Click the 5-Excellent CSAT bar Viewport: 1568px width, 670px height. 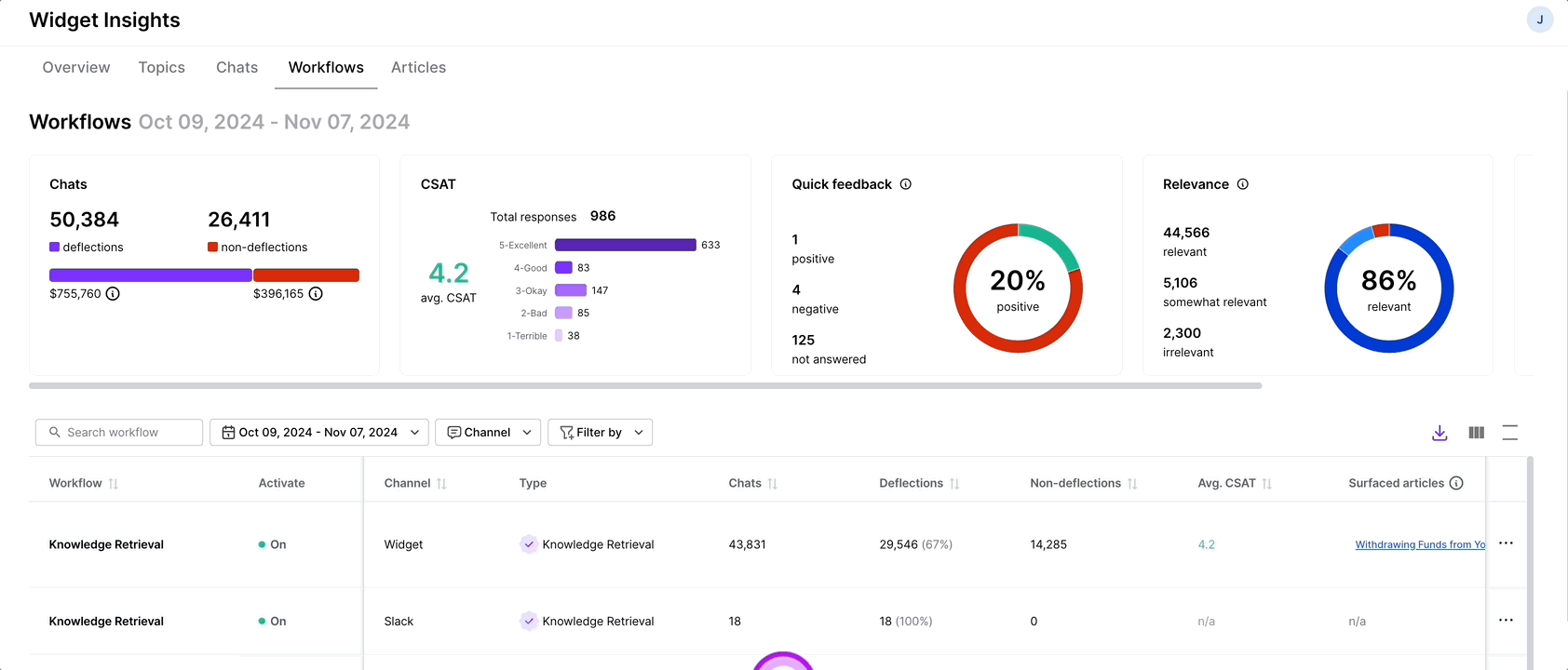[x=626, y=245]
